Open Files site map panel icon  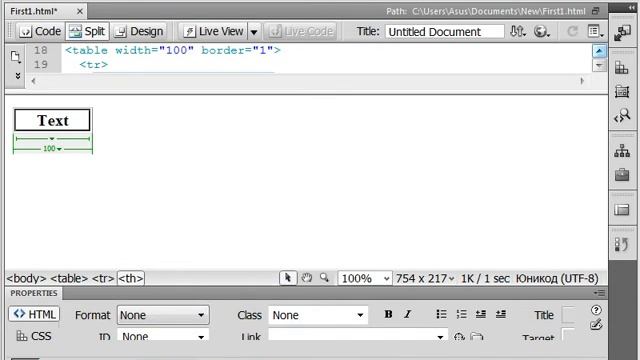(x=622, y=151)
